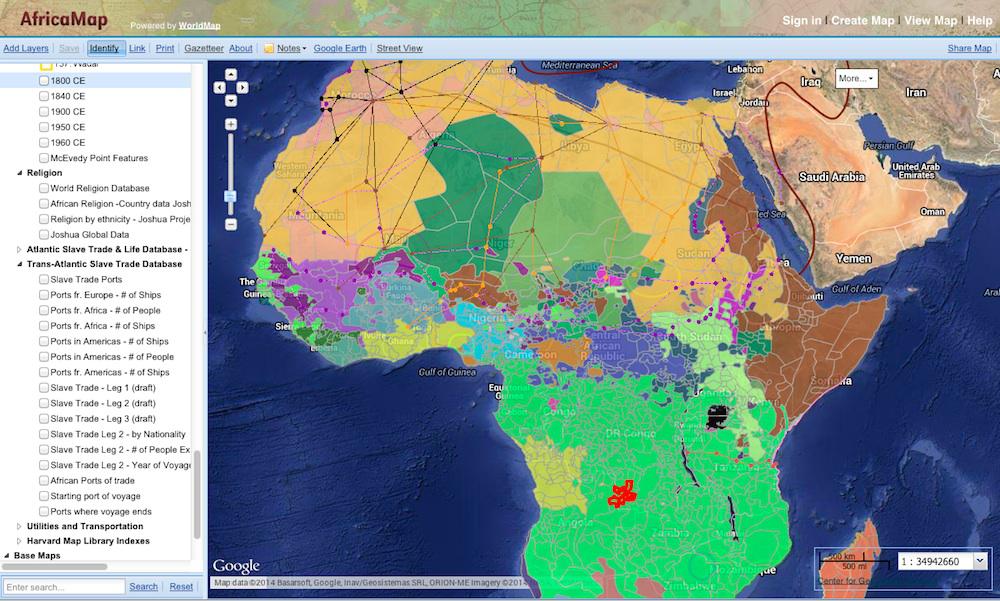Open Street View mode
1000x601 pixels.
(x=399, y=48)
